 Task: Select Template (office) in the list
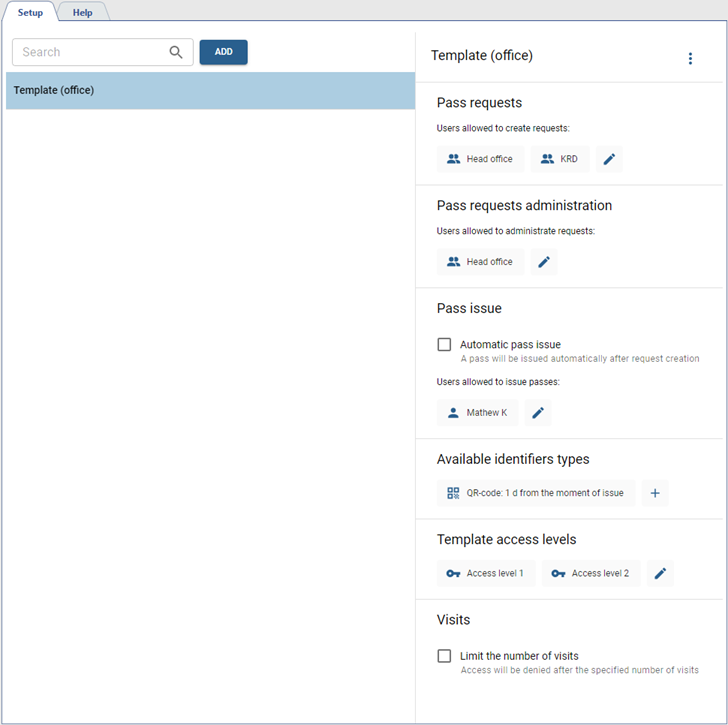coord(210,90)
